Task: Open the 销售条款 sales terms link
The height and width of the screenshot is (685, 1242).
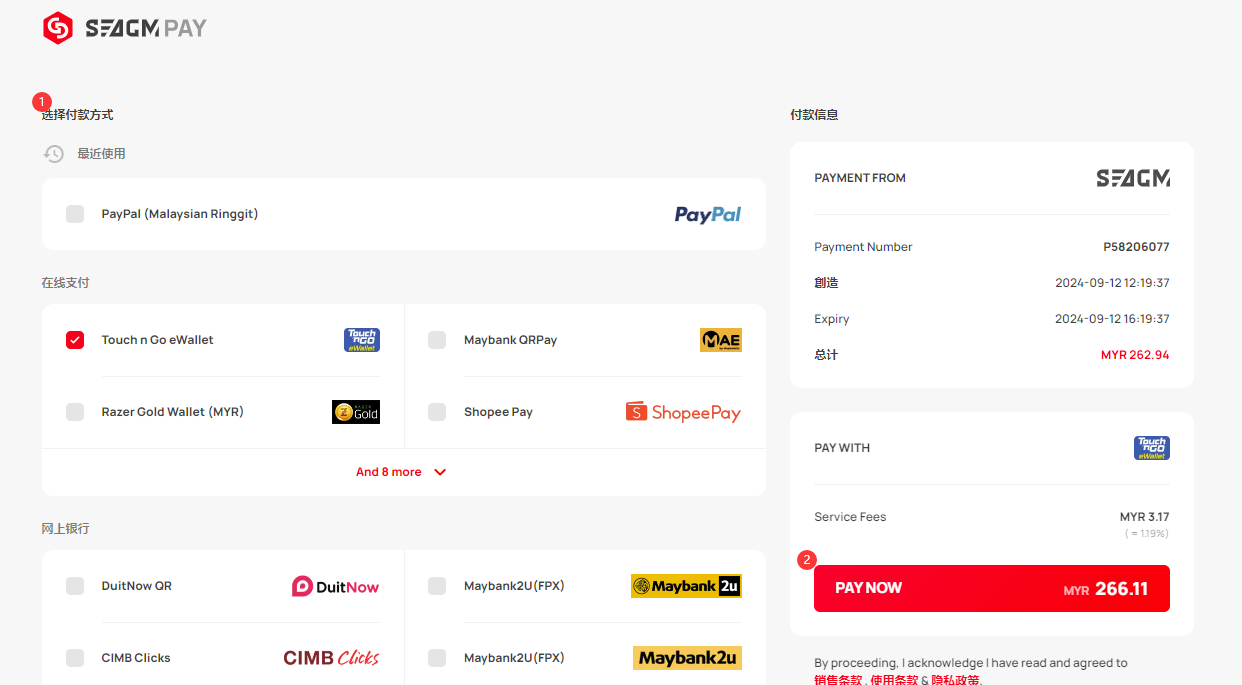Action: [x=838, y=679]
